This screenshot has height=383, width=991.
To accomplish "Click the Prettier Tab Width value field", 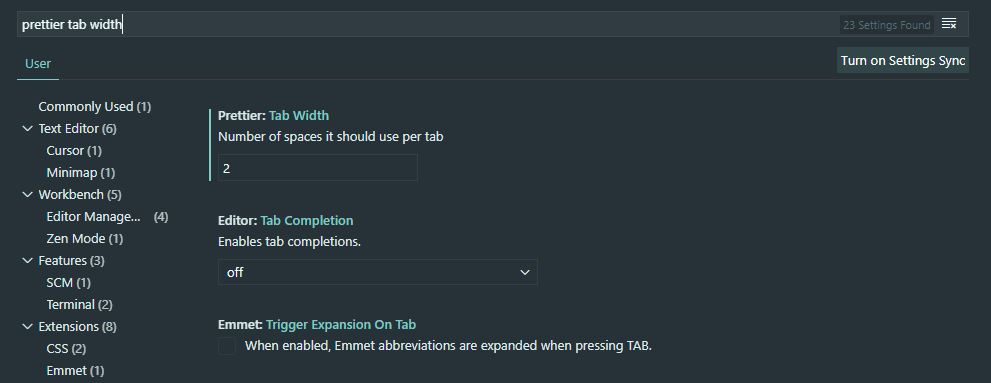I will point(318,168).
